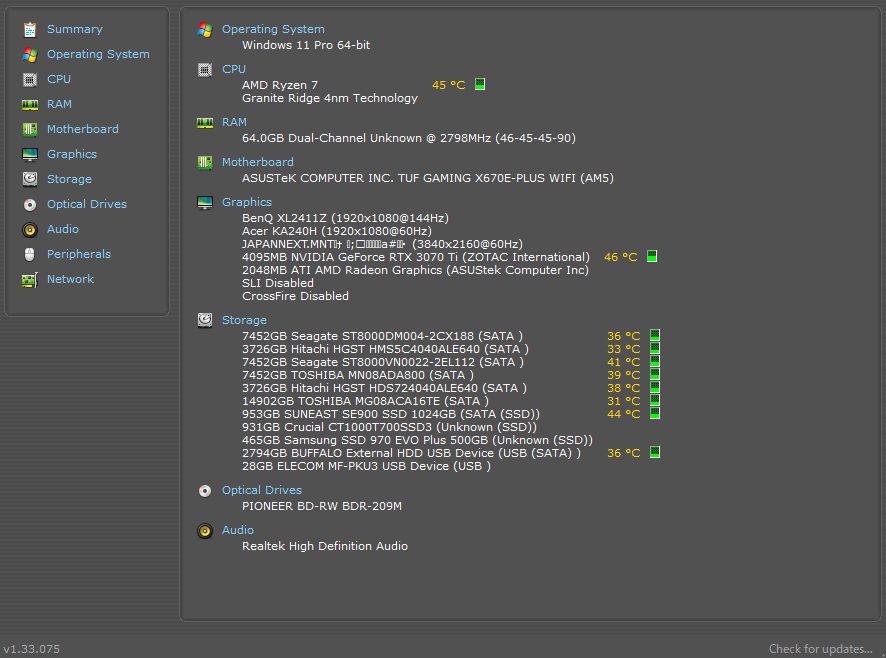
Task: Click the Summary icon in the sidebar
Action: [x=30, y=29]
